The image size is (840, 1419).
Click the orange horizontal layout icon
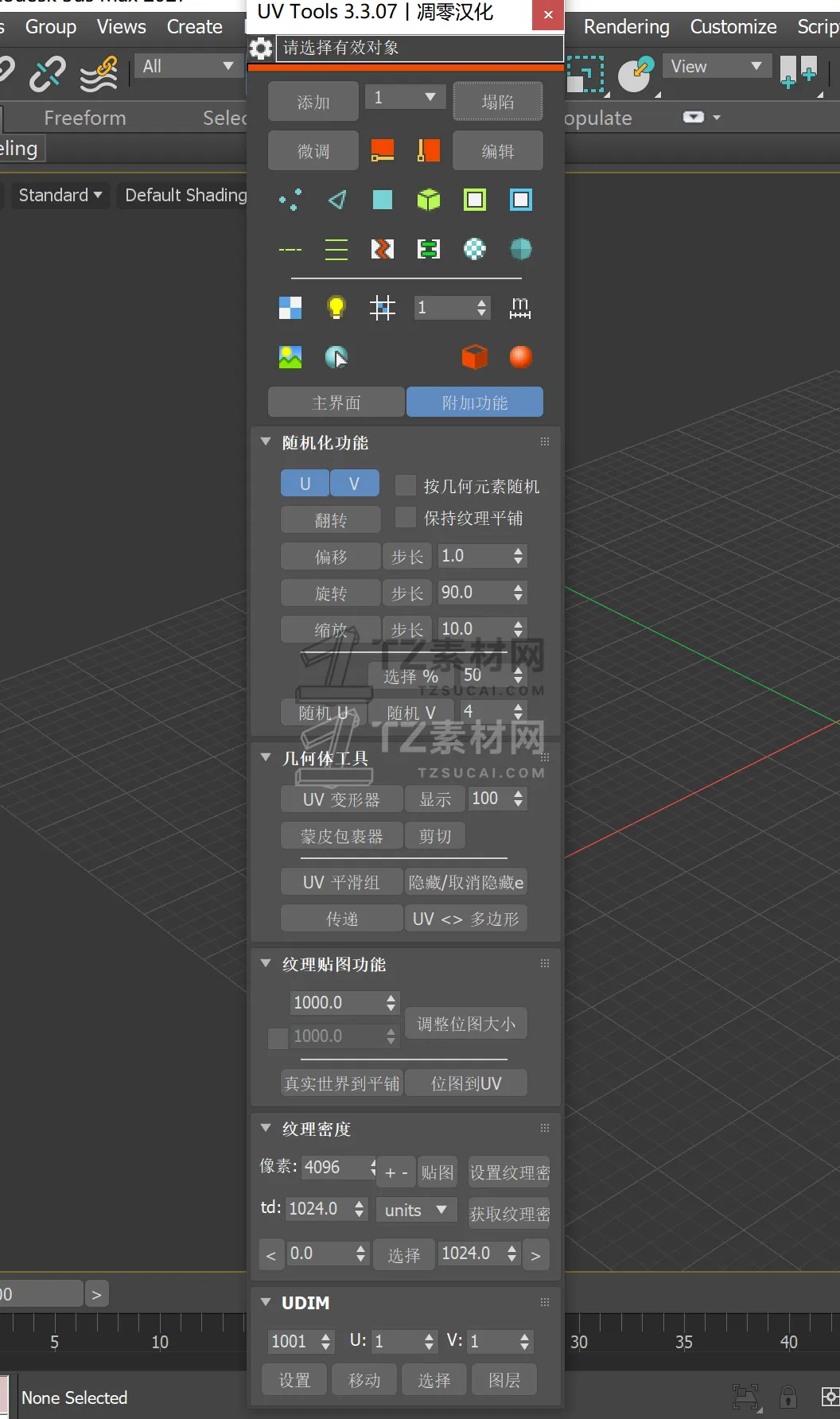click(383, 150)
